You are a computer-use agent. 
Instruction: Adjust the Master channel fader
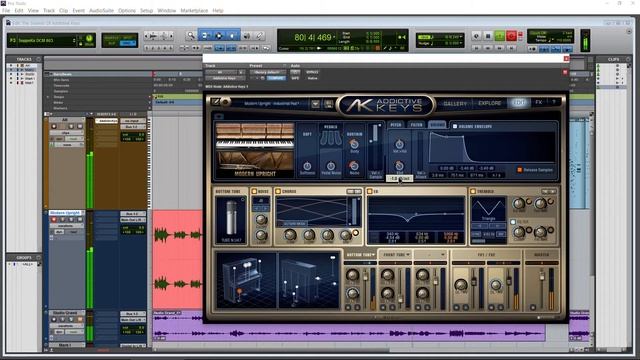click(x=542, y=276)
